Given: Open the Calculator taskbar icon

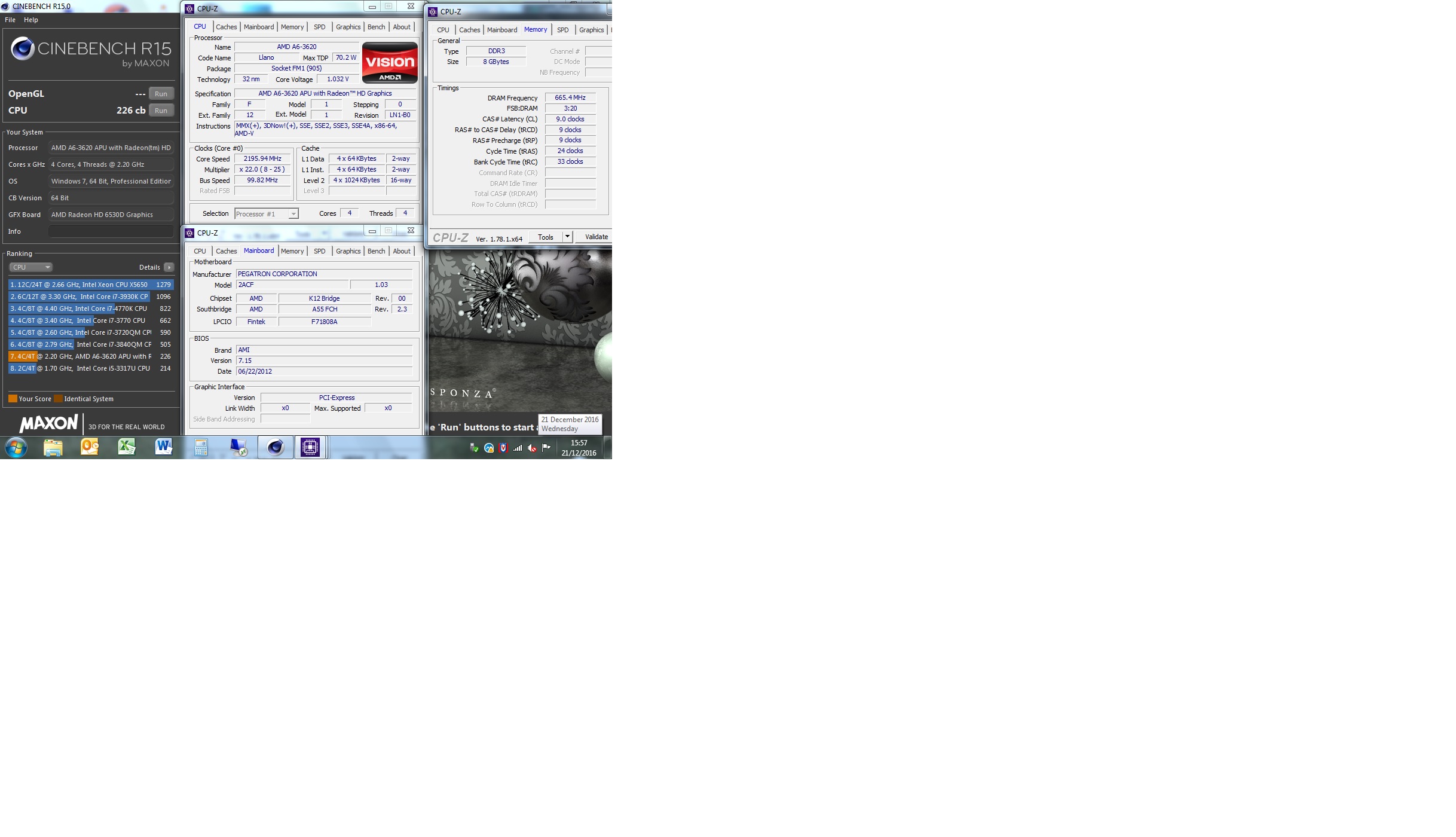Looking at the screenshot, I should (x=201, y=447).
